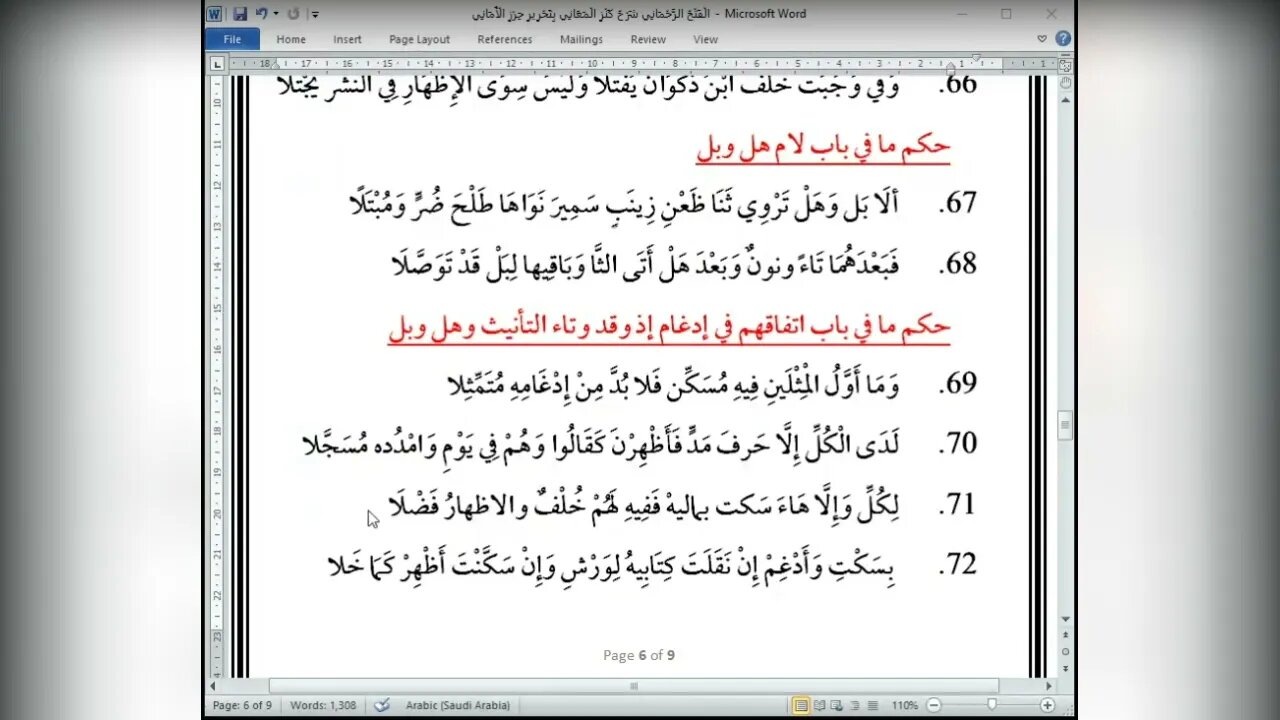Click the vertical ruler at left

pyautogui.click(x=217, y=375)
